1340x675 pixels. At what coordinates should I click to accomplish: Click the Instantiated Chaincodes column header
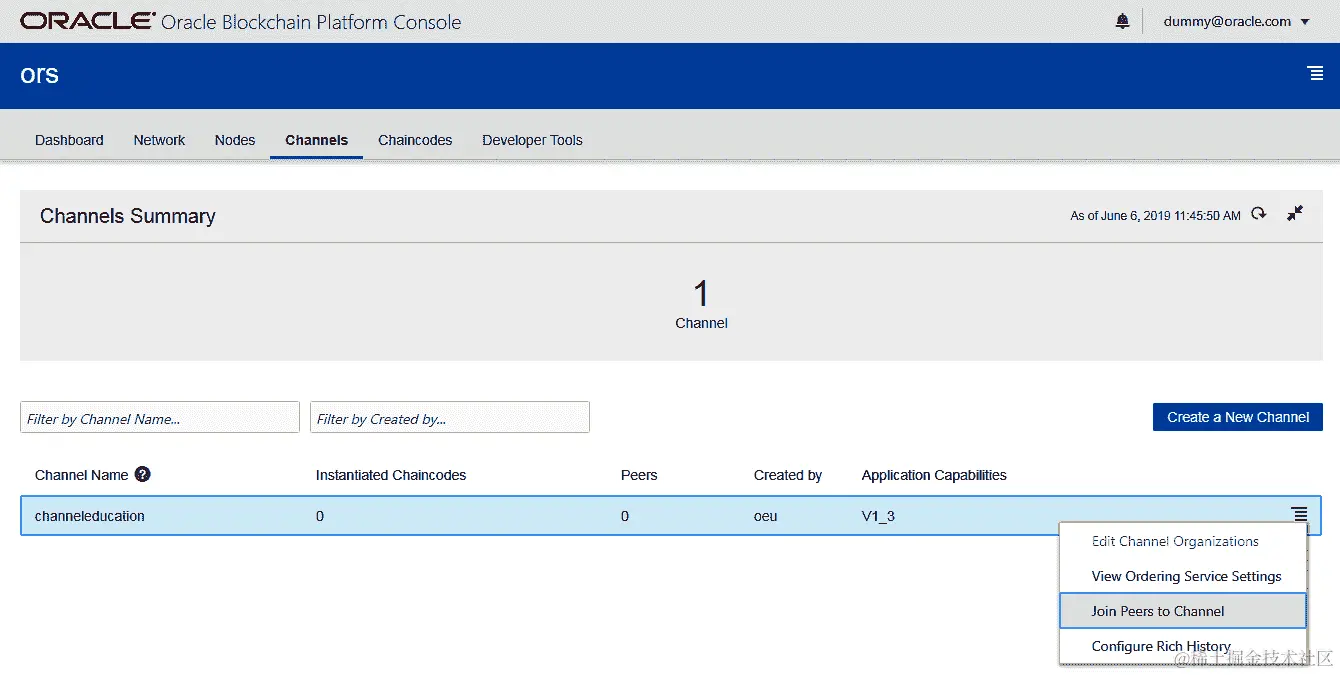[391, 475]
